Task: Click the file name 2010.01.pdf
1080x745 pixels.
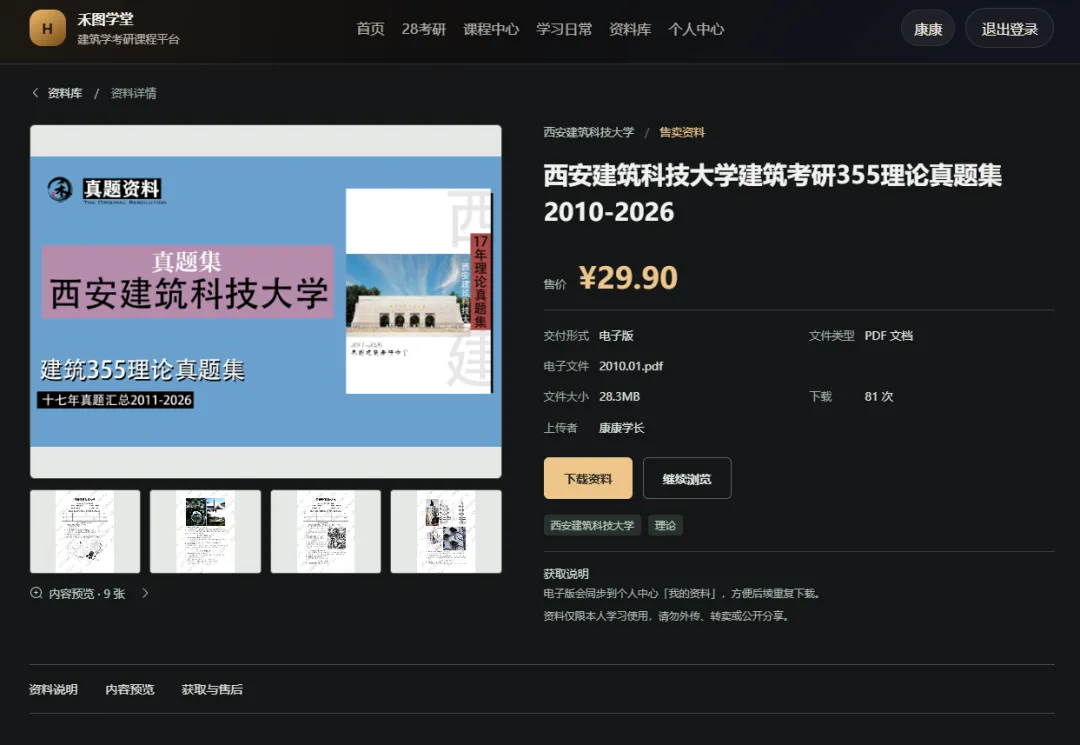Action: (631, 366)
